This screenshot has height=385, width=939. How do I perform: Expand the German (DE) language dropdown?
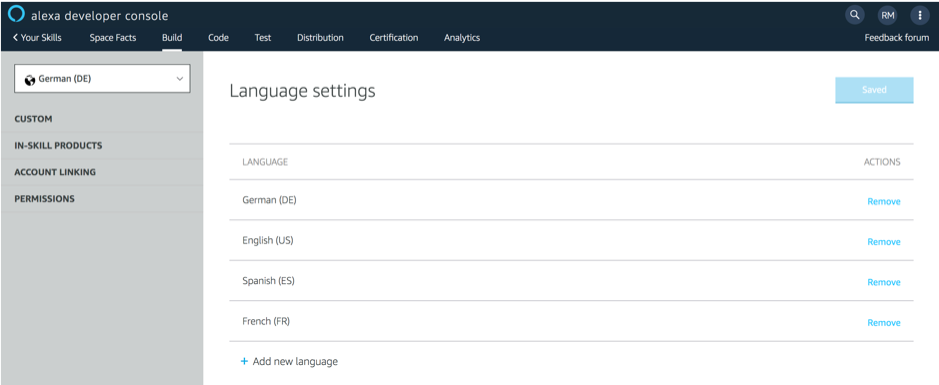(102, 78)
